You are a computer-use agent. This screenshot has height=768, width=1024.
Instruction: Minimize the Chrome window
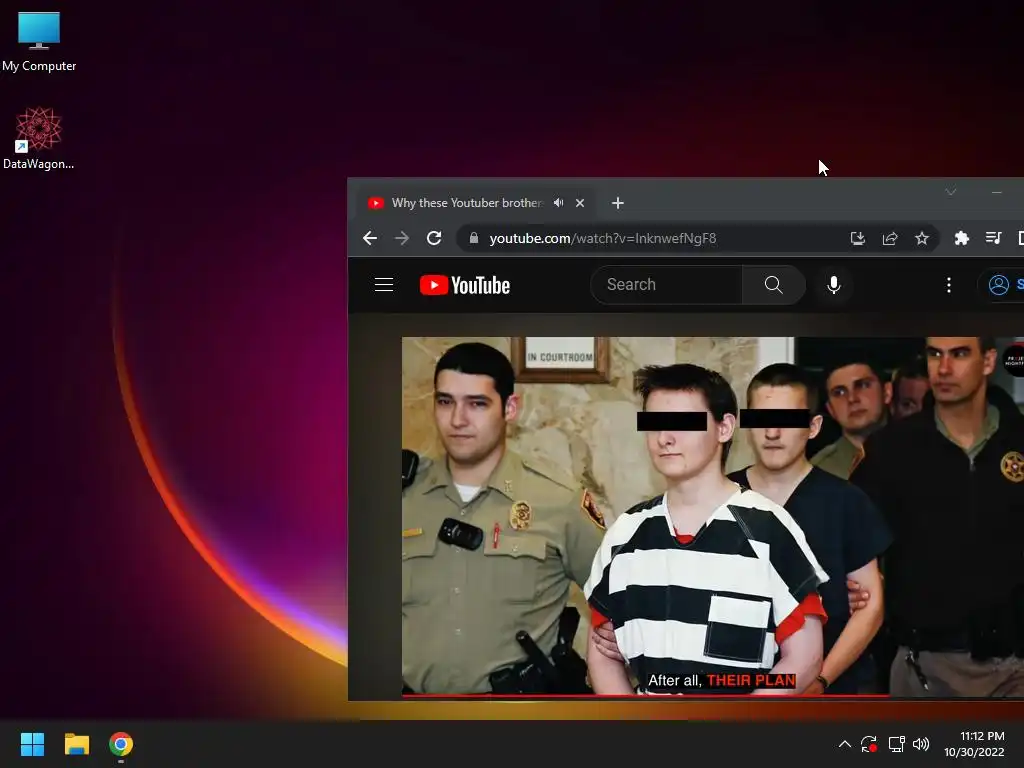pos(997,192)
